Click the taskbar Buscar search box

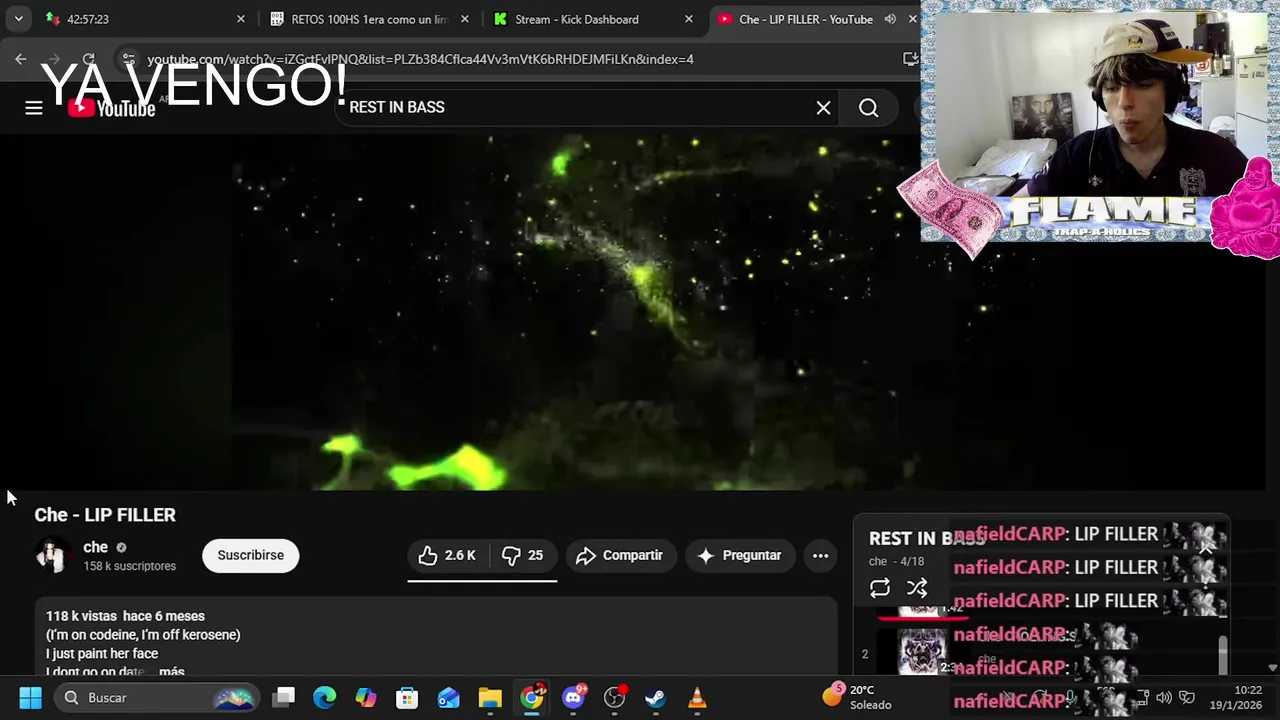point(158,698)
